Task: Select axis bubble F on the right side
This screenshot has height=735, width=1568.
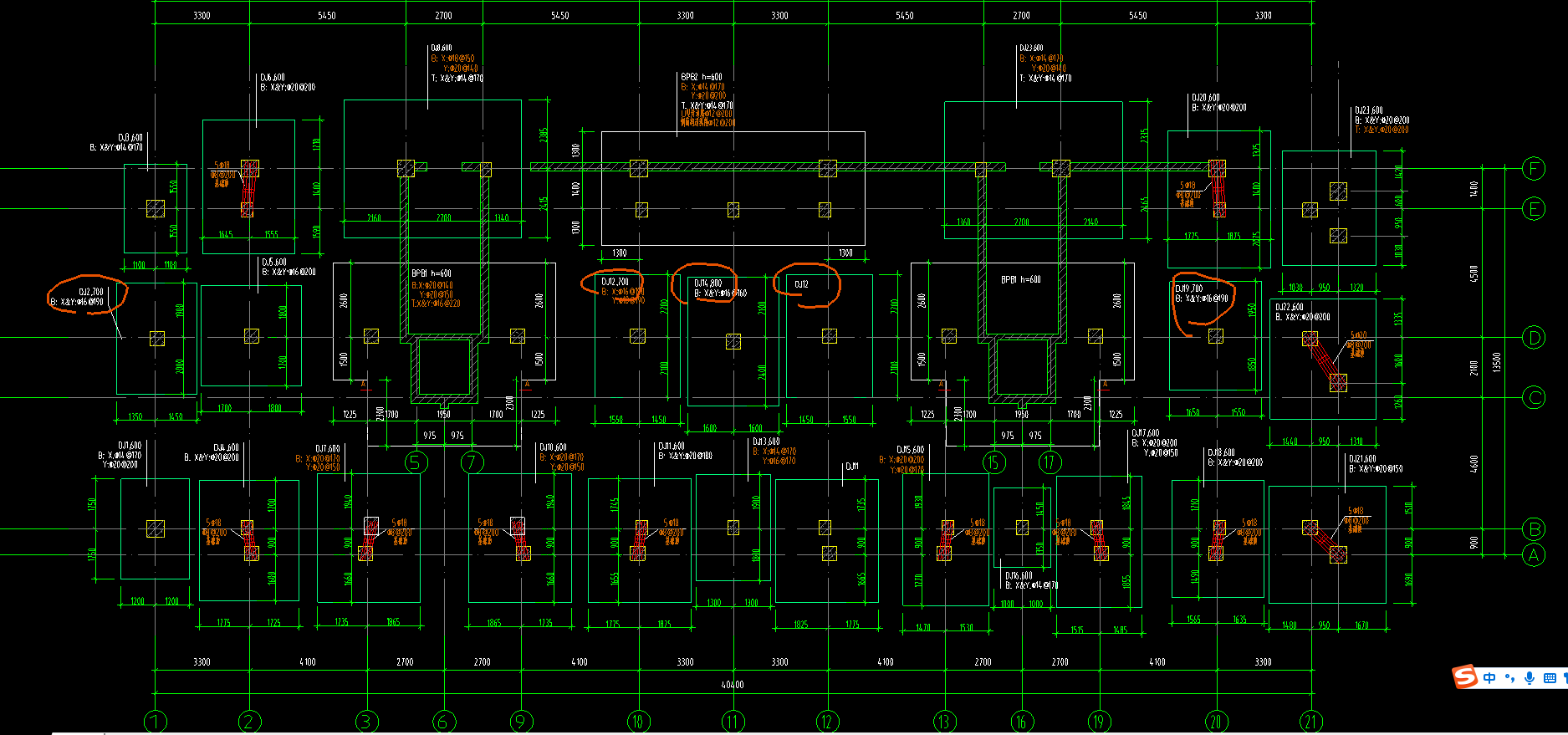Action: click(x=1534, y=169)
